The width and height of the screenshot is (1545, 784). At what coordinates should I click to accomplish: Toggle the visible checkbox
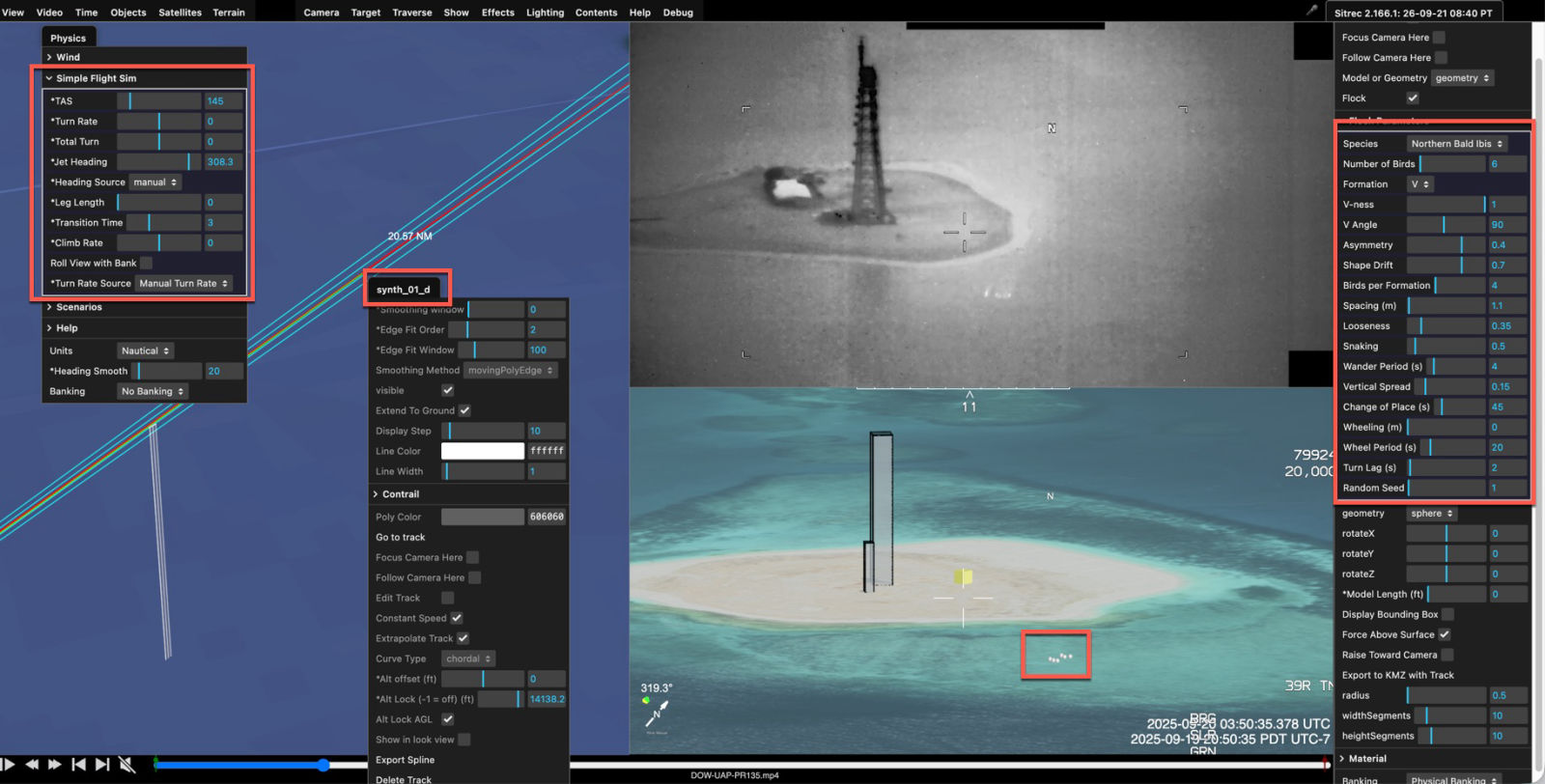[447, 391]
